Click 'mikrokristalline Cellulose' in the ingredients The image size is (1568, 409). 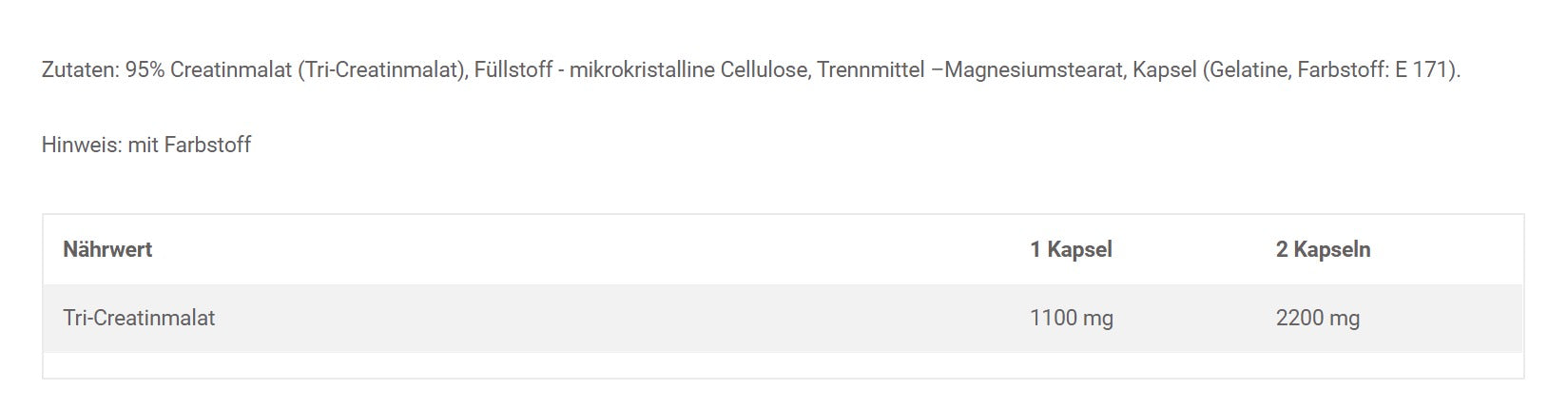coord(689,70)
